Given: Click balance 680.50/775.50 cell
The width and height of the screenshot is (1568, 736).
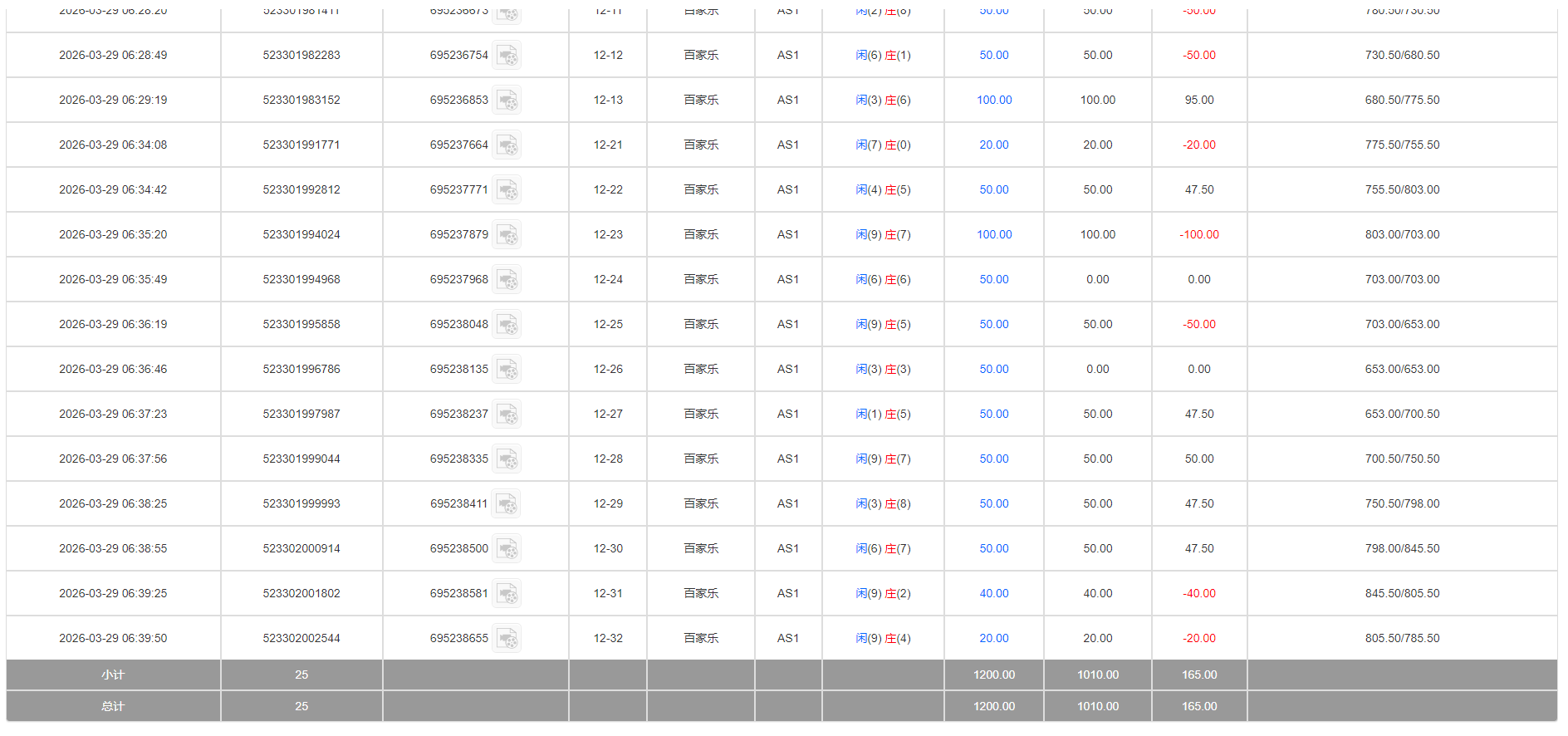Looking at the screenshot, I should point(1402,100).
